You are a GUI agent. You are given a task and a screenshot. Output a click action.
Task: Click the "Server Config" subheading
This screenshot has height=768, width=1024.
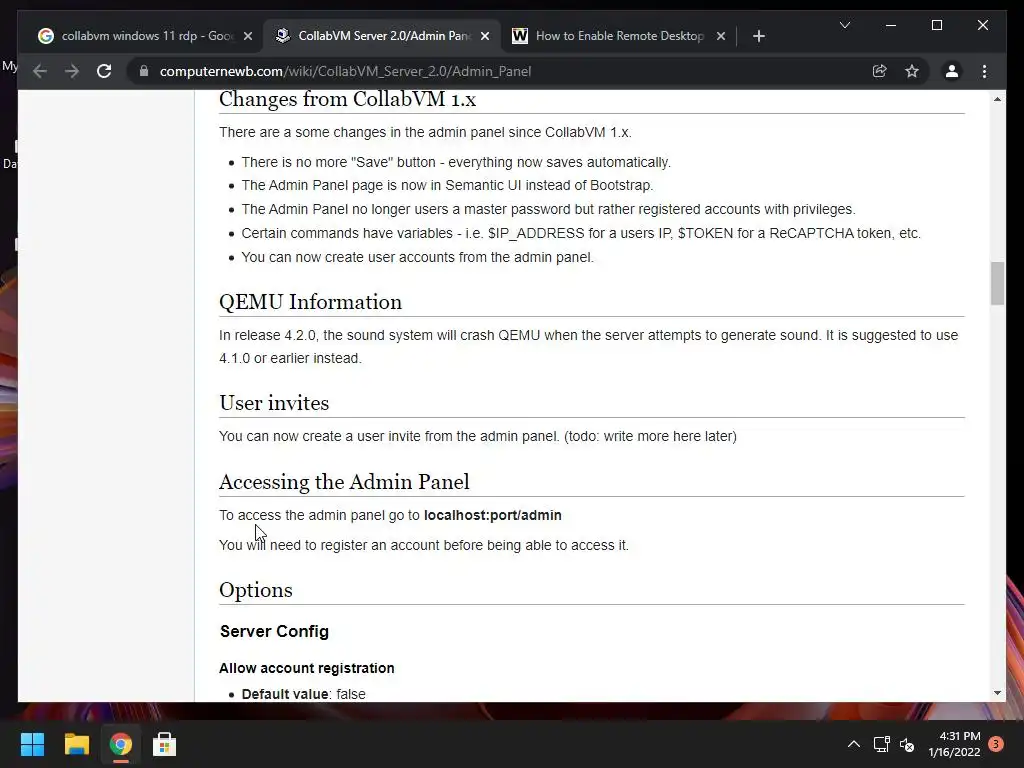pos(274,632)
